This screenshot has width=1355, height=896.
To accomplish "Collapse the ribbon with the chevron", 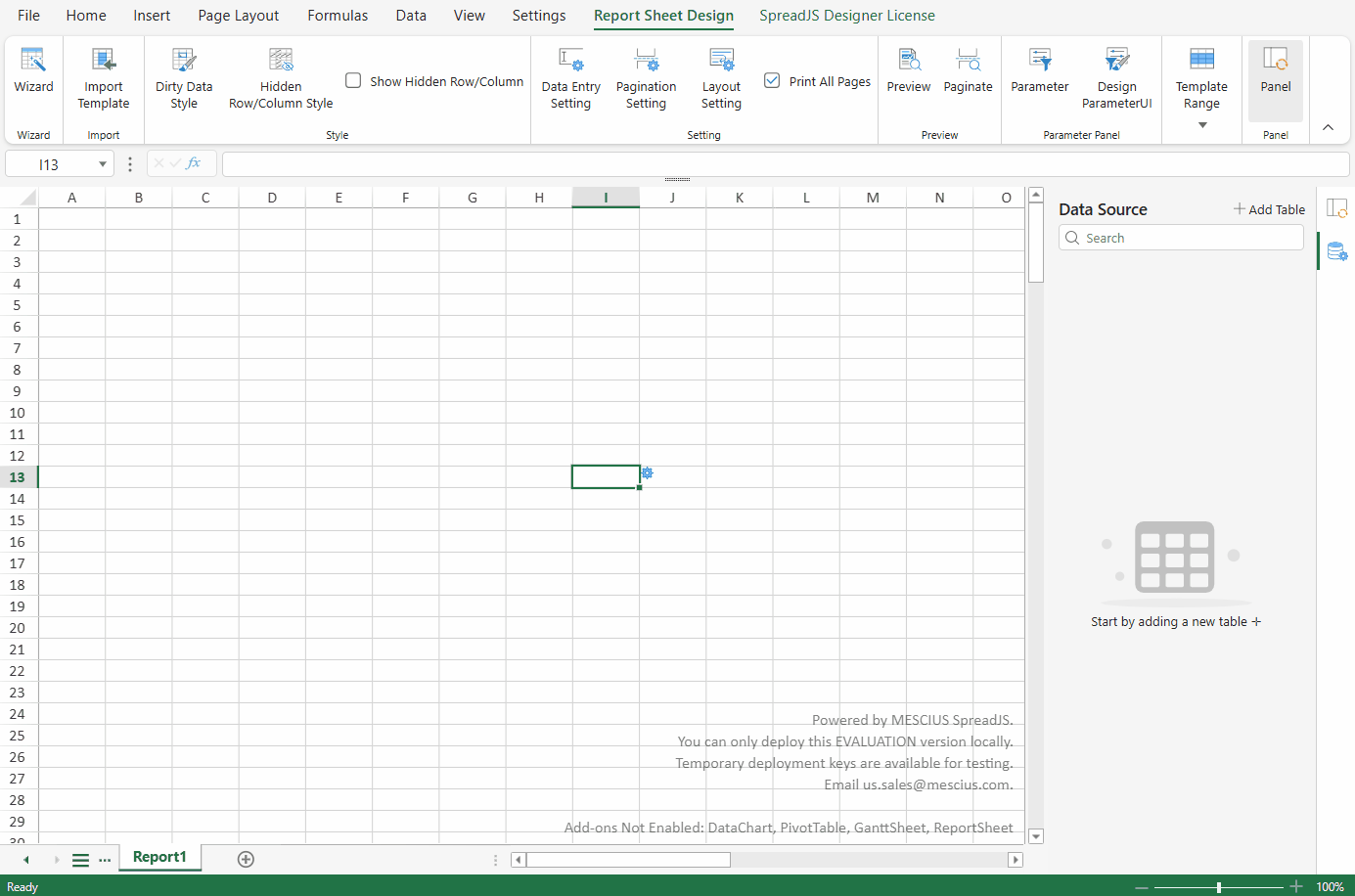I will 1328,127.
